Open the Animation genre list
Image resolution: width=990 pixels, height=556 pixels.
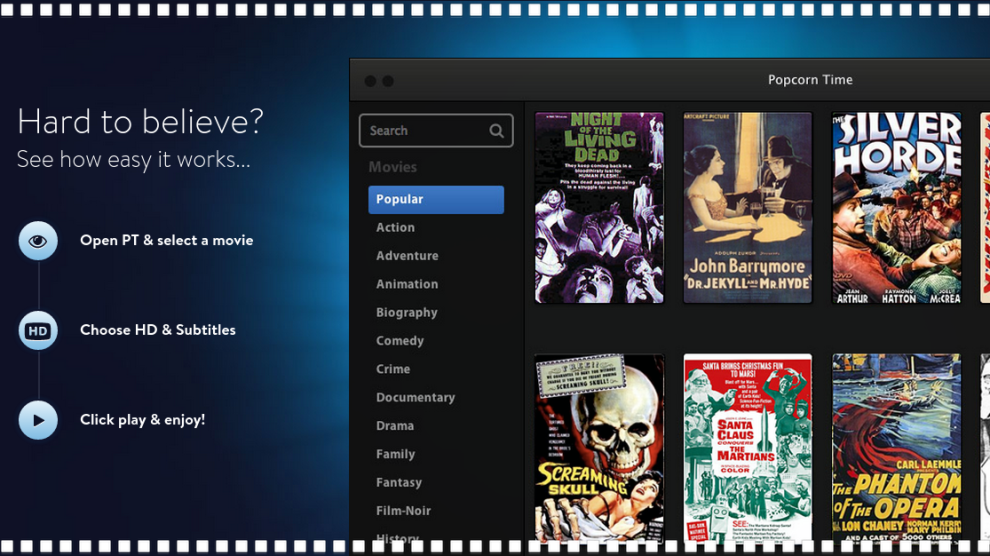tap(407, 284)
